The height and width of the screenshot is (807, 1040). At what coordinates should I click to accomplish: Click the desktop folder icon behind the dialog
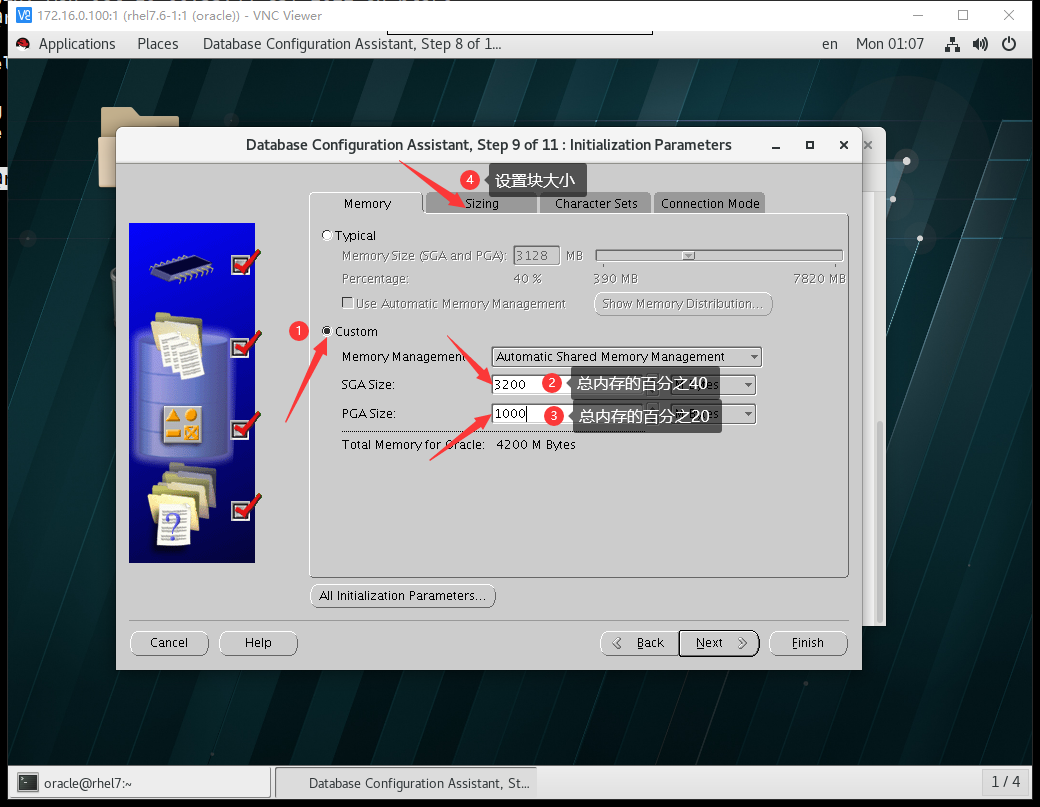pos(108,146)
